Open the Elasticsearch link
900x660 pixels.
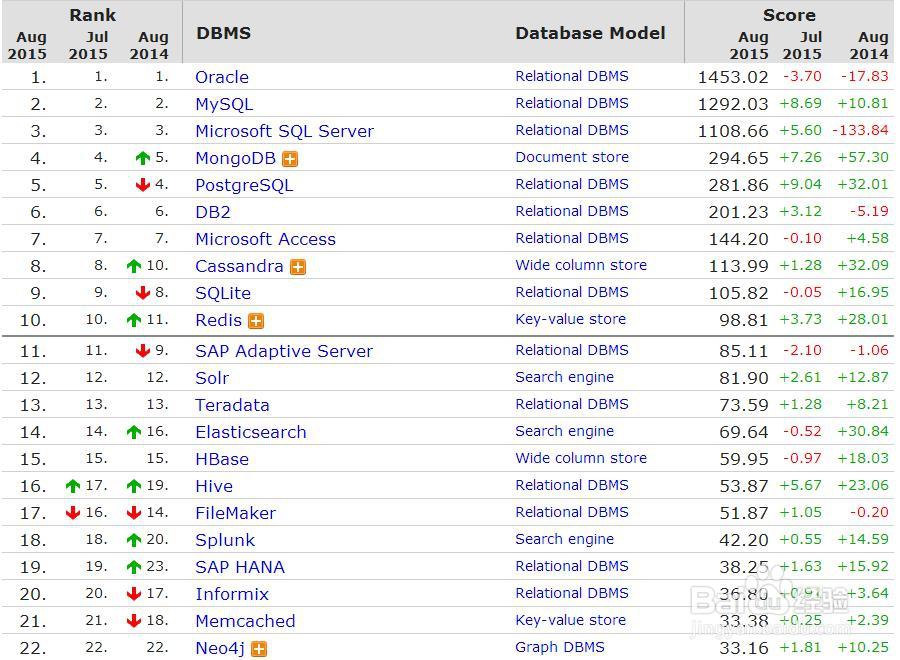[x=251, y=432]
